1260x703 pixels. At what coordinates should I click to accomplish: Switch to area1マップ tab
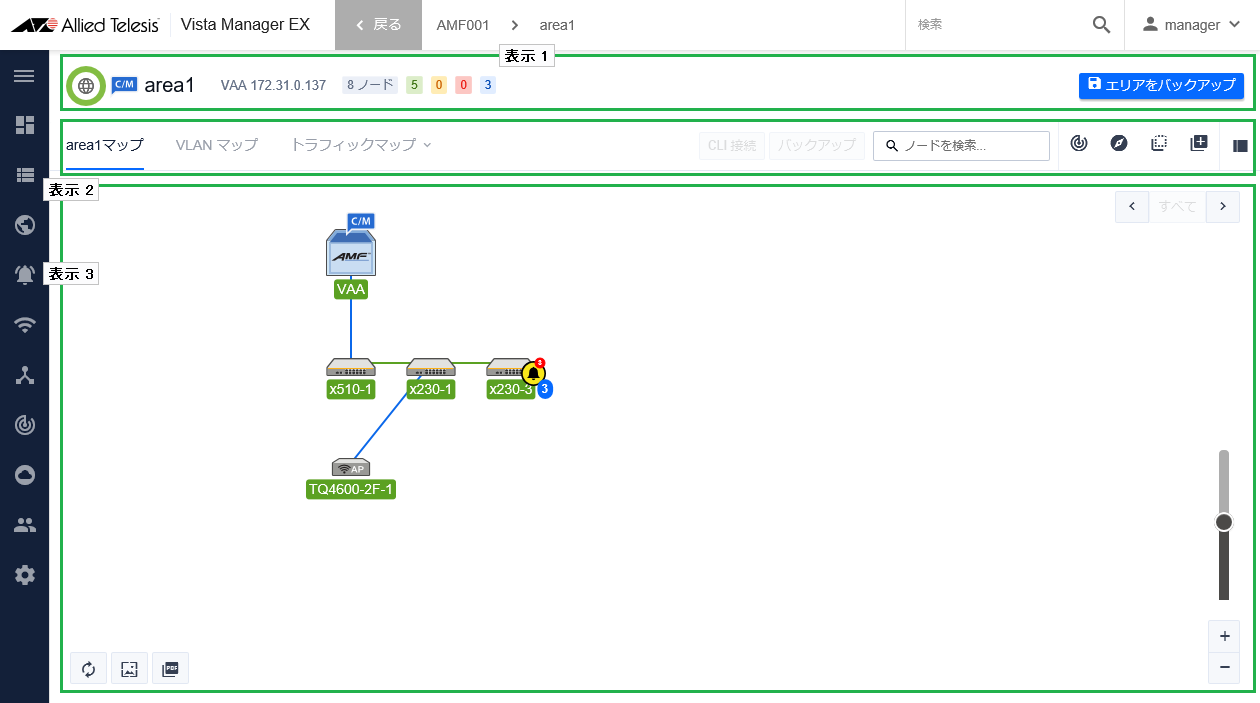pos(105,145)
